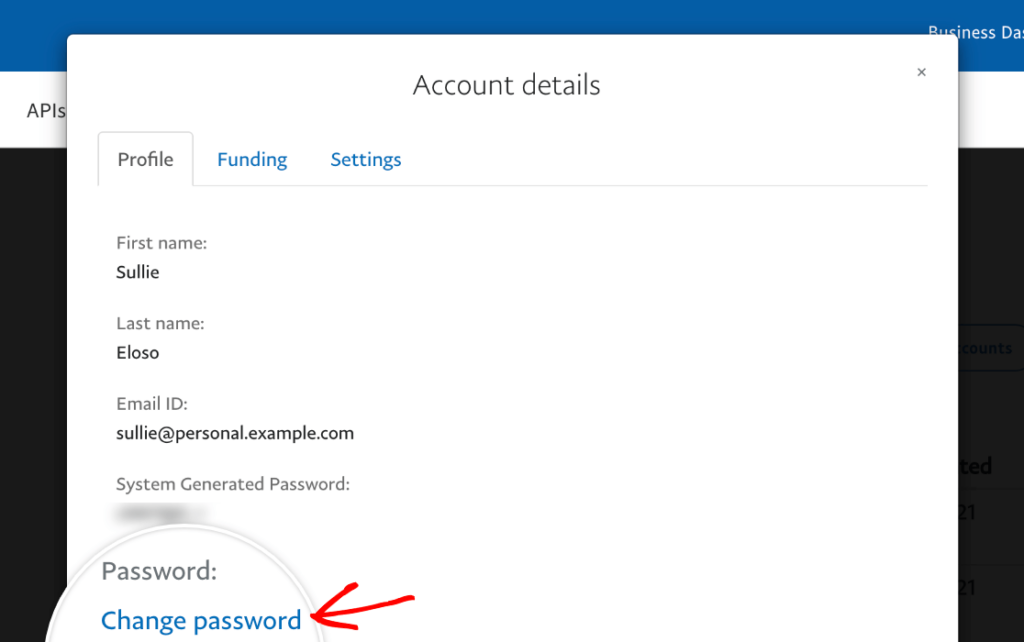Click the red arrow annotation
Viewport: 1024px width, 642px height.
(365, 610)
